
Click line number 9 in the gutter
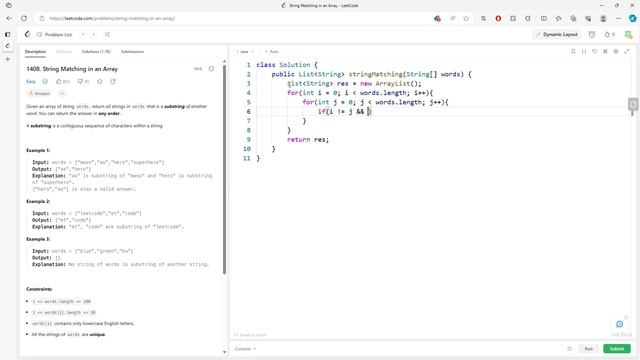tap(248, 140)
